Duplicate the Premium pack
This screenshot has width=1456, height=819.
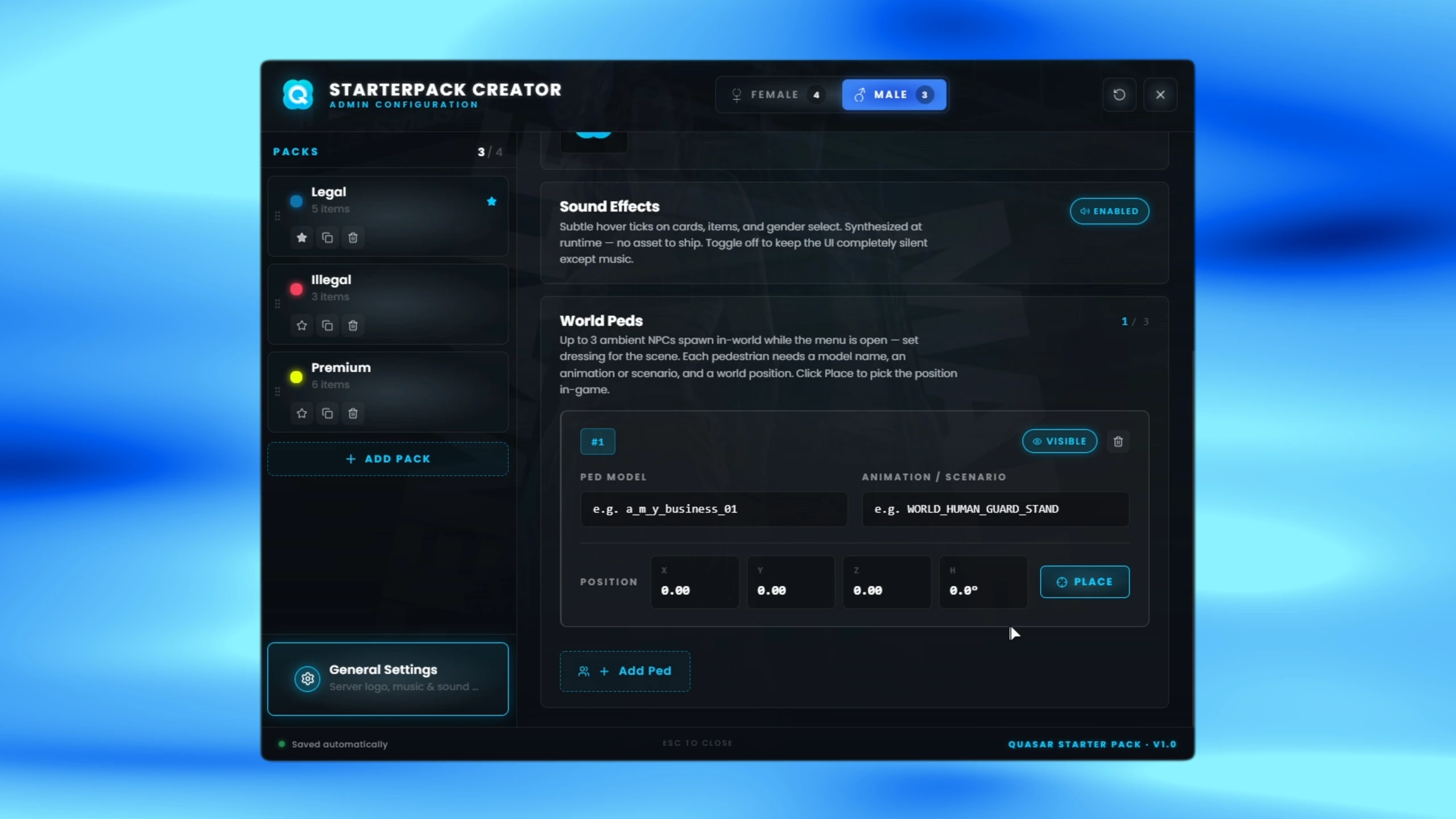click(x=327, y=413)
